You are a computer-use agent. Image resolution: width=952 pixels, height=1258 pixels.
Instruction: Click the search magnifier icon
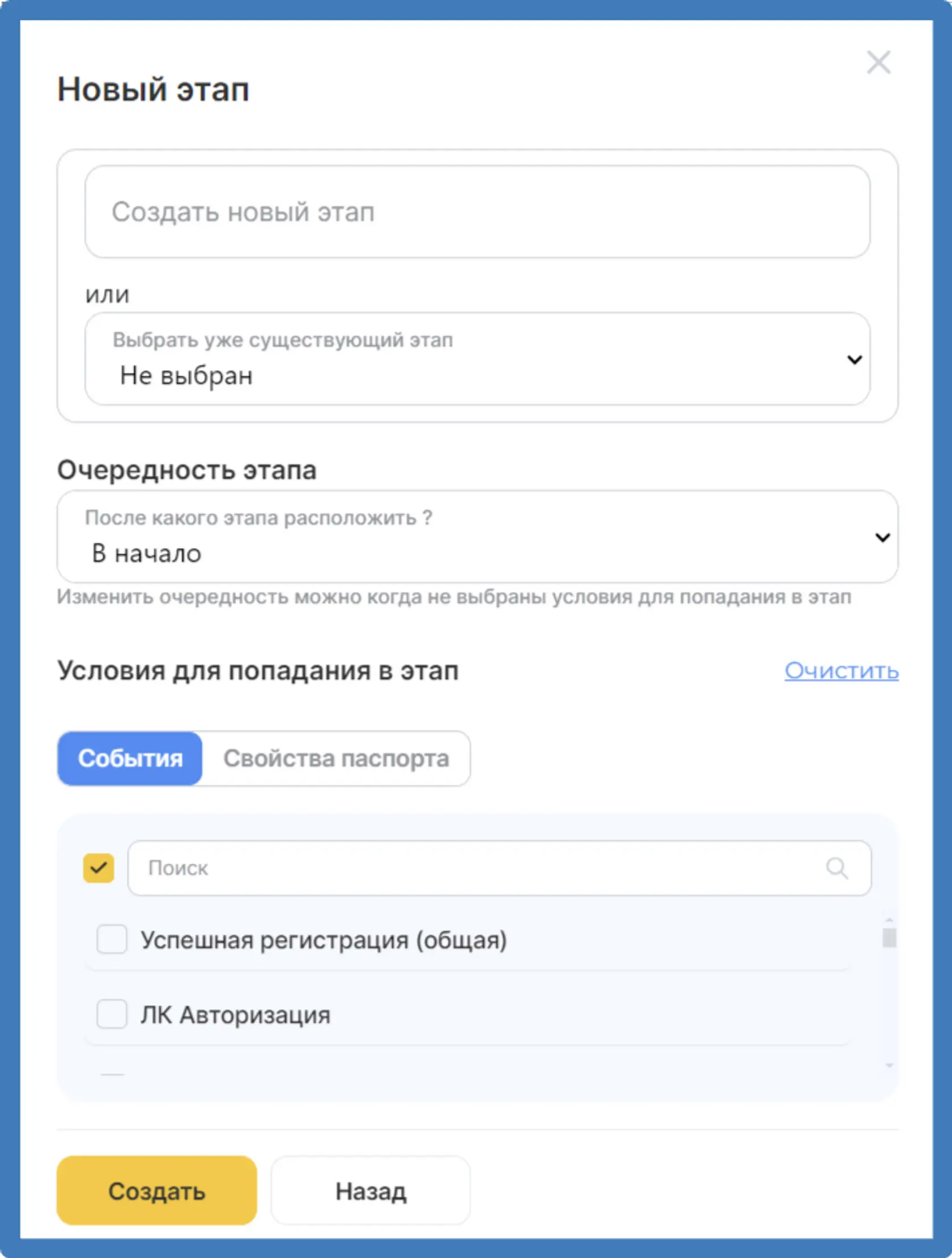pos(836,868)
